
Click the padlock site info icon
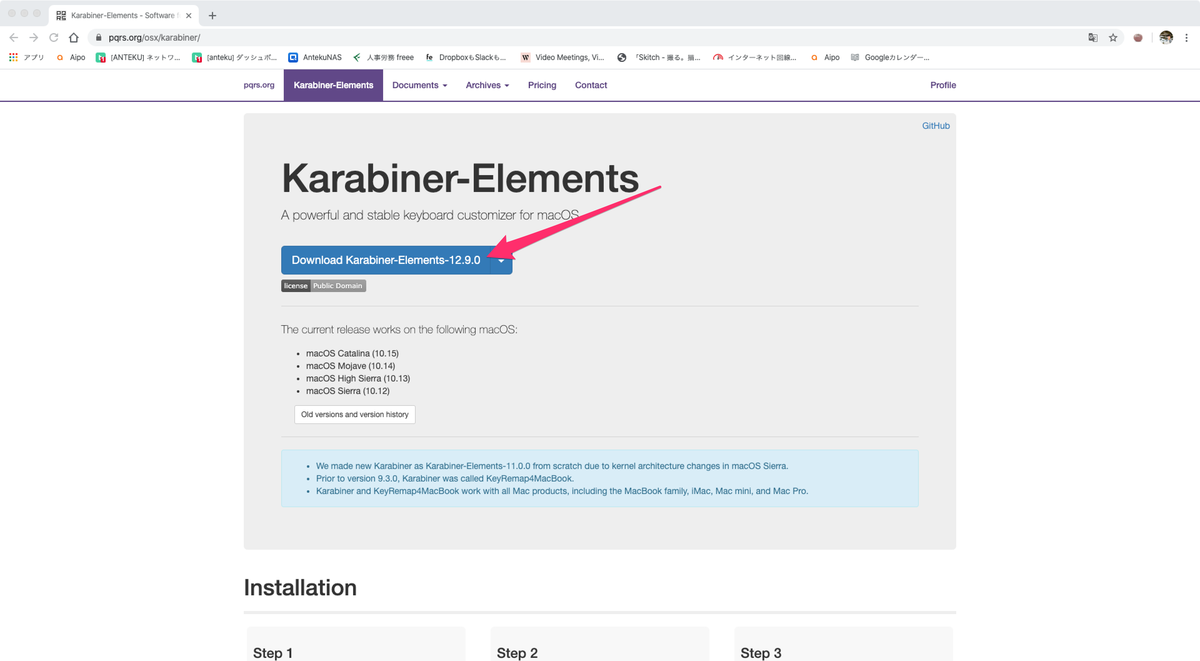[99, 38]
